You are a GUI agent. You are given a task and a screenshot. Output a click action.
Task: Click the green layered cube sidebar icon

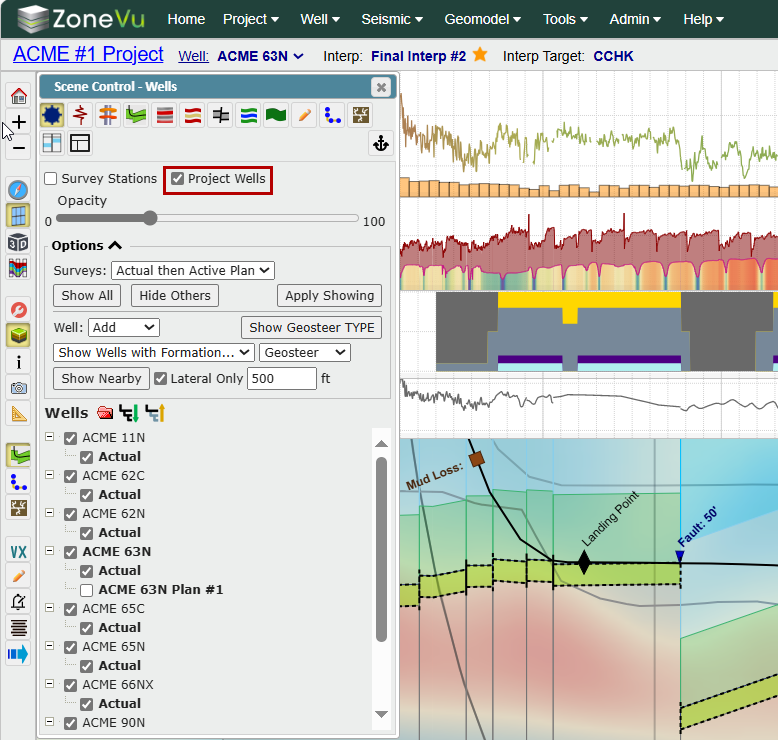pos(18,335)
